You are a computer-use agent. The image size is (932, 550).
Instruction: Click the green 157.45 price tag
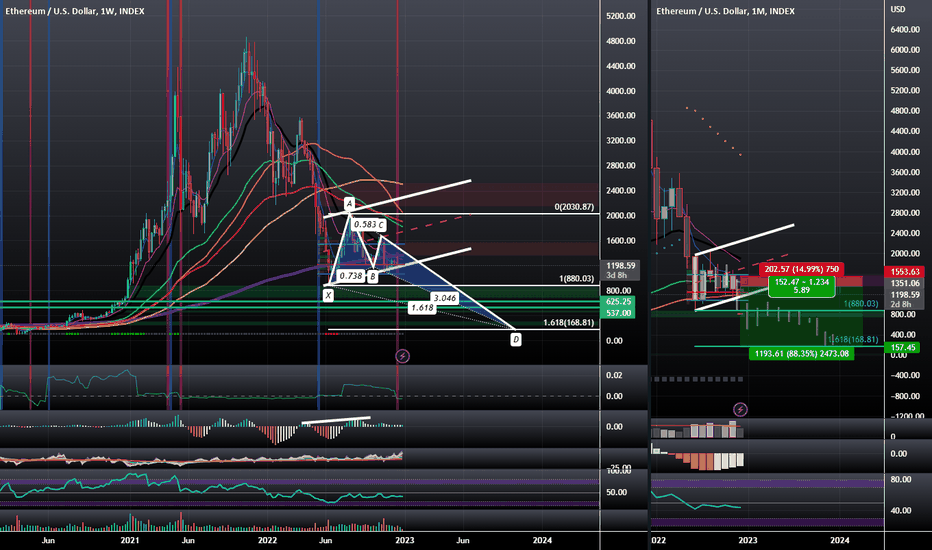pyautogui.click(x=902, y=347)
